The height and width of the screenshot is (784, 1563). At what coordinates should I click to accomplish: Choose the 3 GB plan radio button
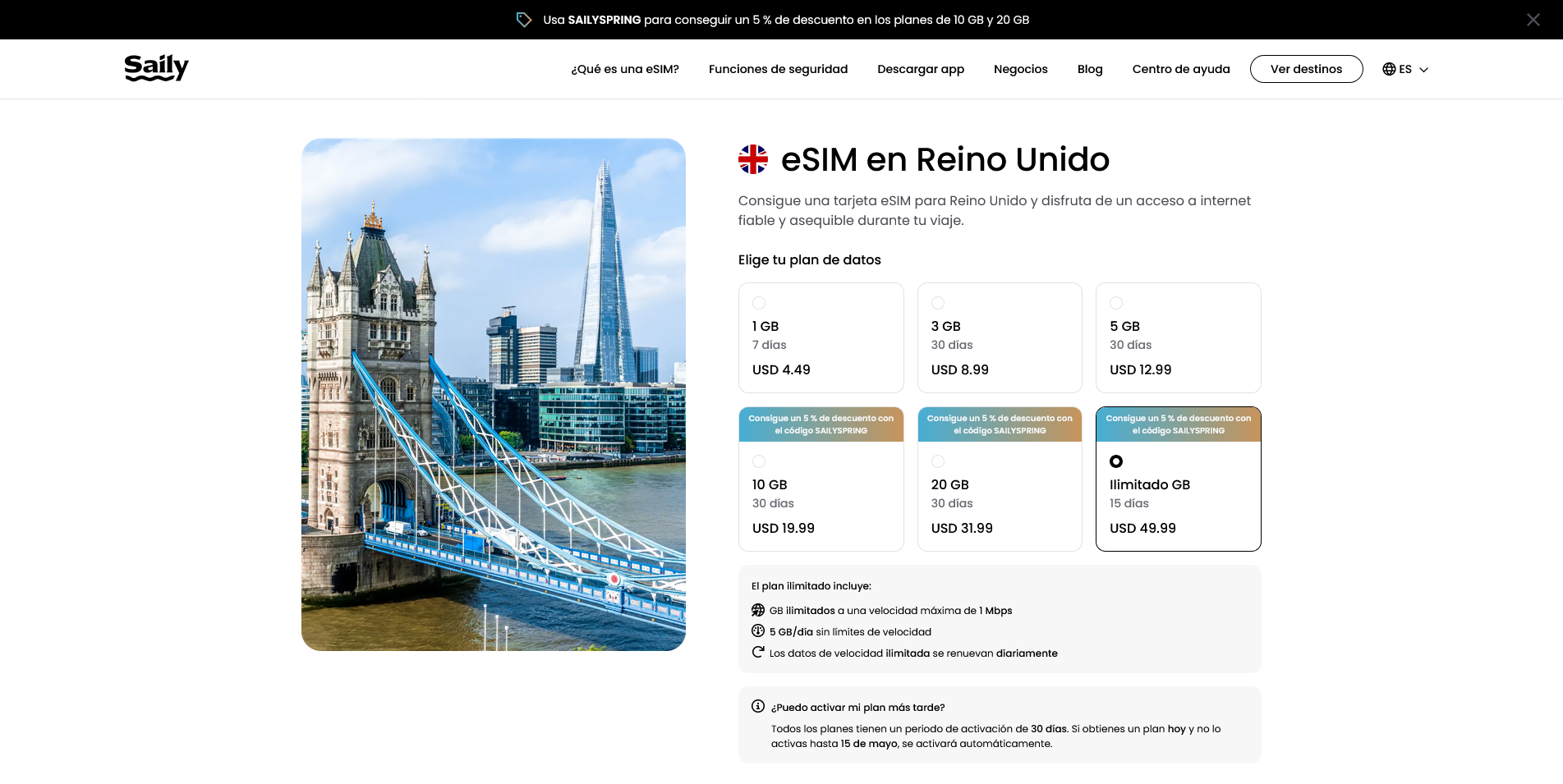[x=938, y=303]
